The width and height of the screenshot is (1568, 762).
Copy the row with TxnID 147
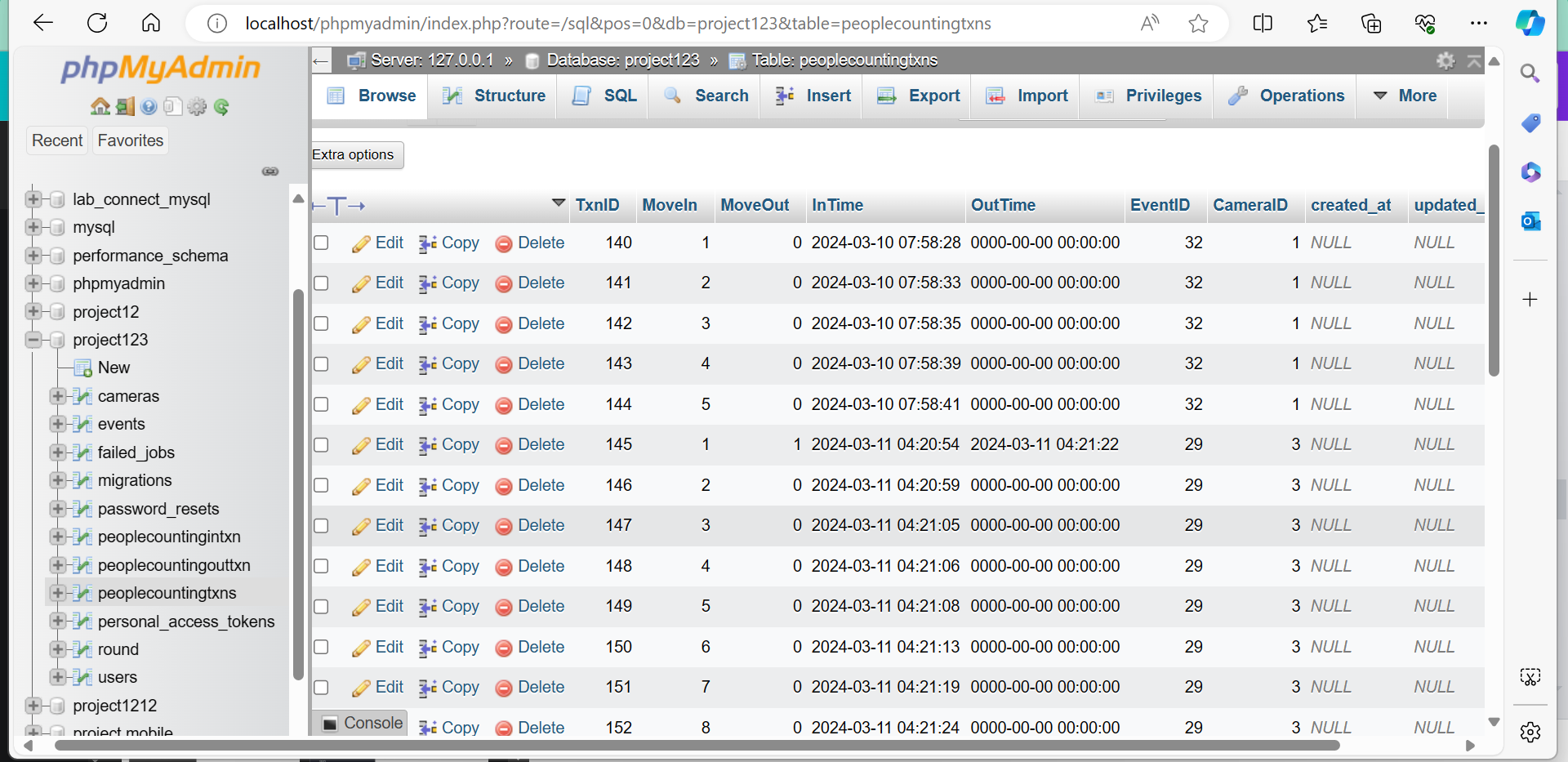point(449,526)
